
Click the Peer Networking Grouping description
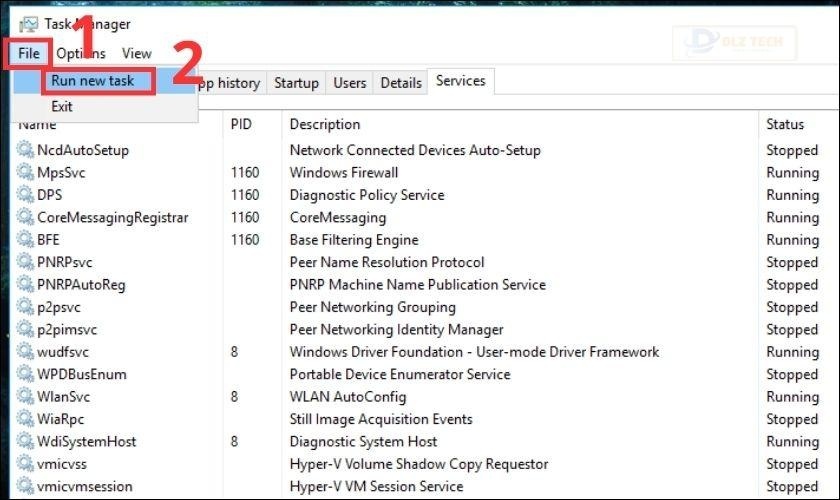click(x=373, y=308)
